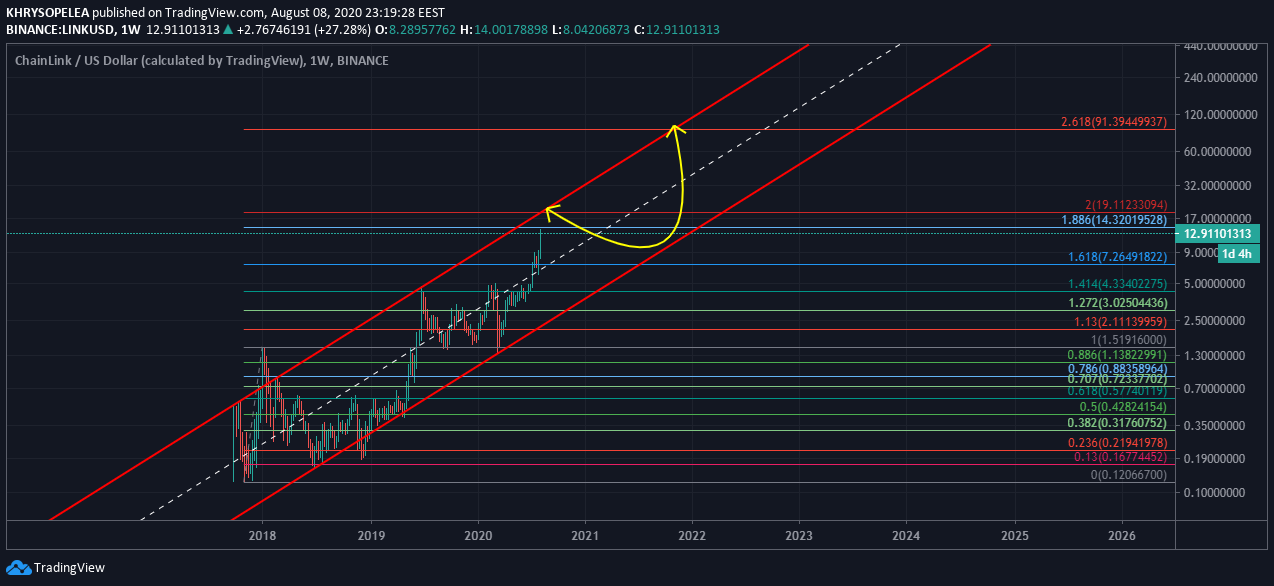
Task: Select the 1.414(4.33402275) Fibonacci label
Action: tap(1117, 284)
